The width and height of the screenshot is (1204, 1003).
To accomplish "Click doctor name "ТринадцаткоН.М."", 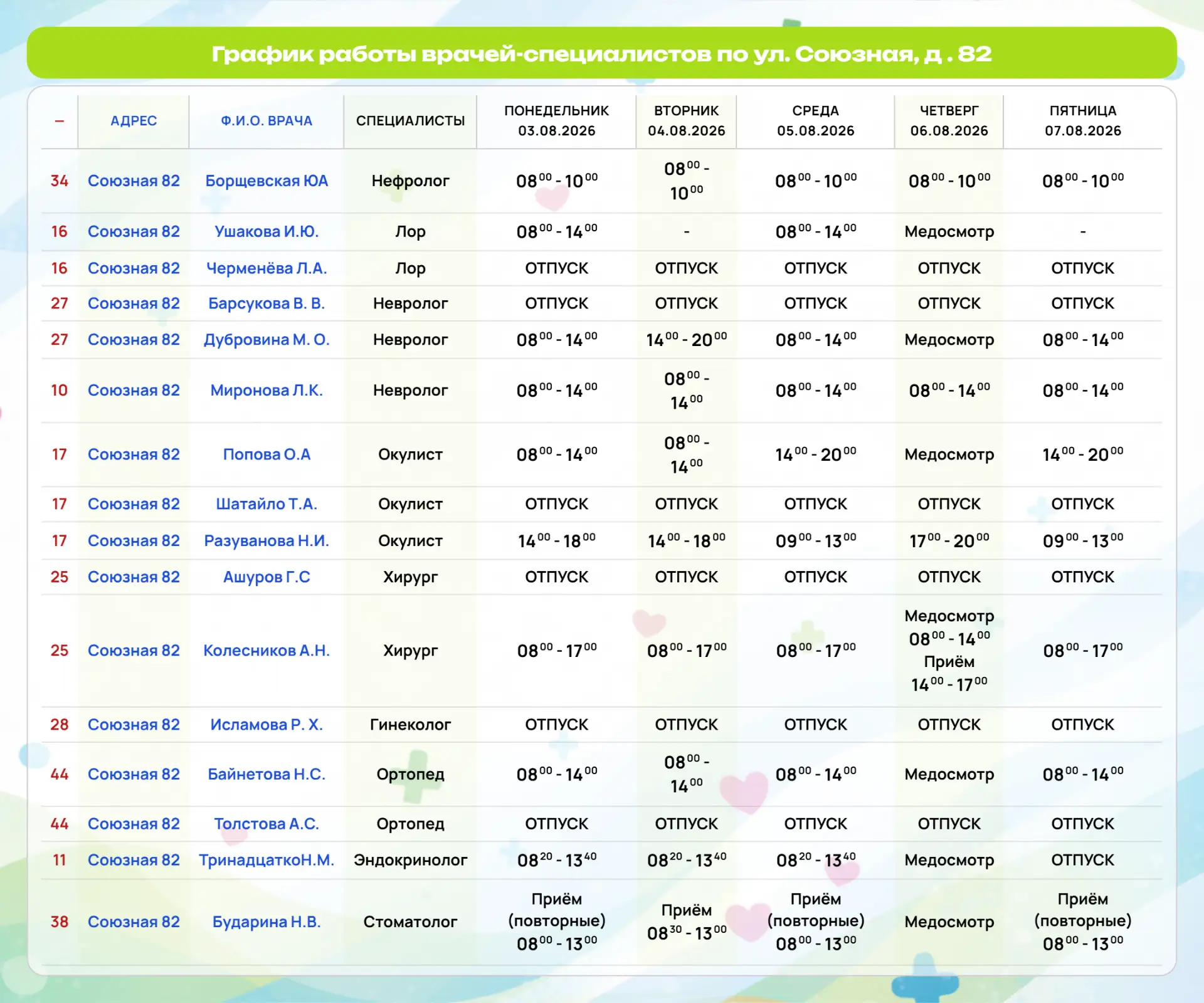I will click(267, 860).
